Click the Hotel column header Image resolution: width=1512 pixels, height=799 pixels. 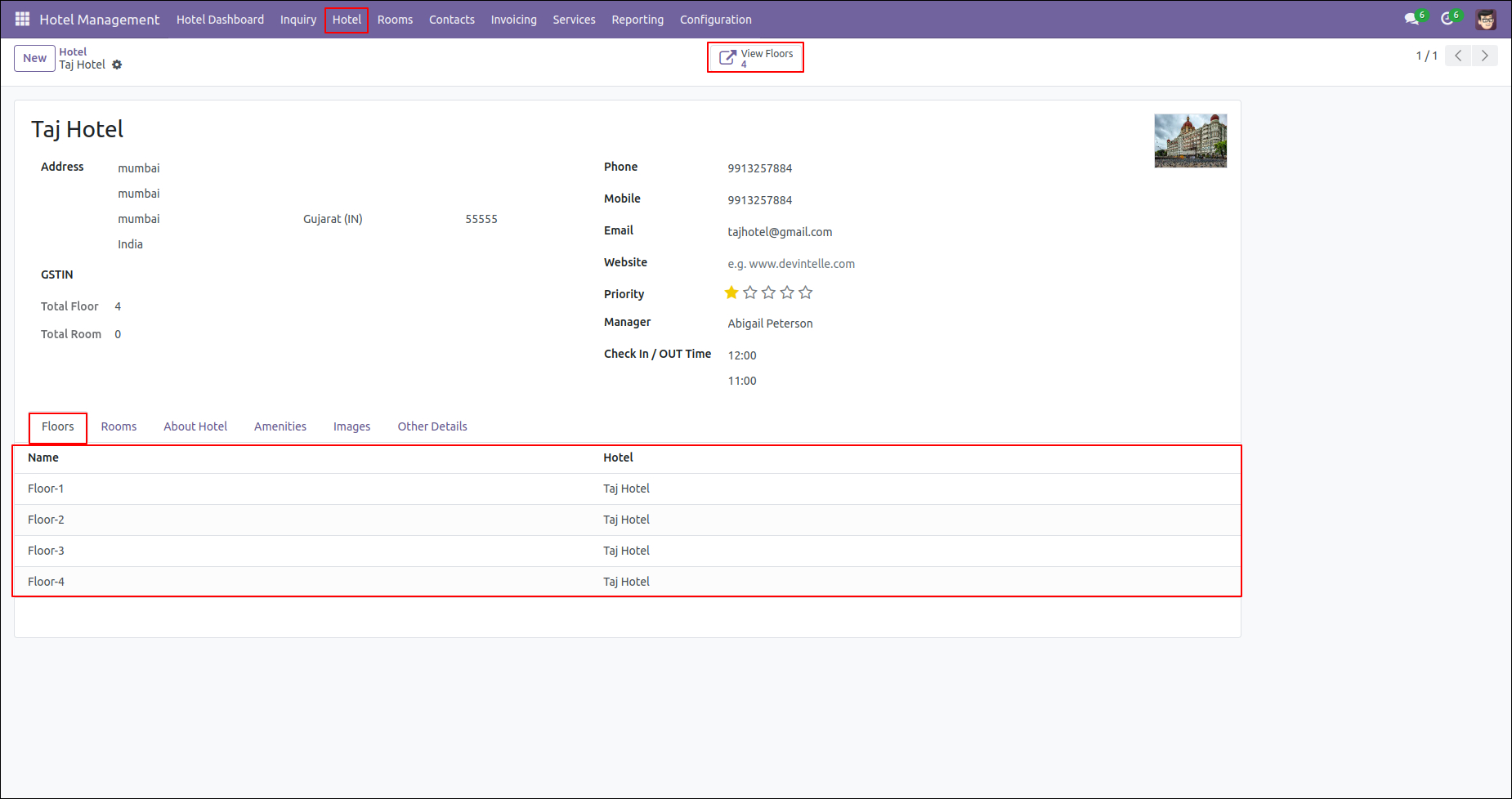[618, 458]
